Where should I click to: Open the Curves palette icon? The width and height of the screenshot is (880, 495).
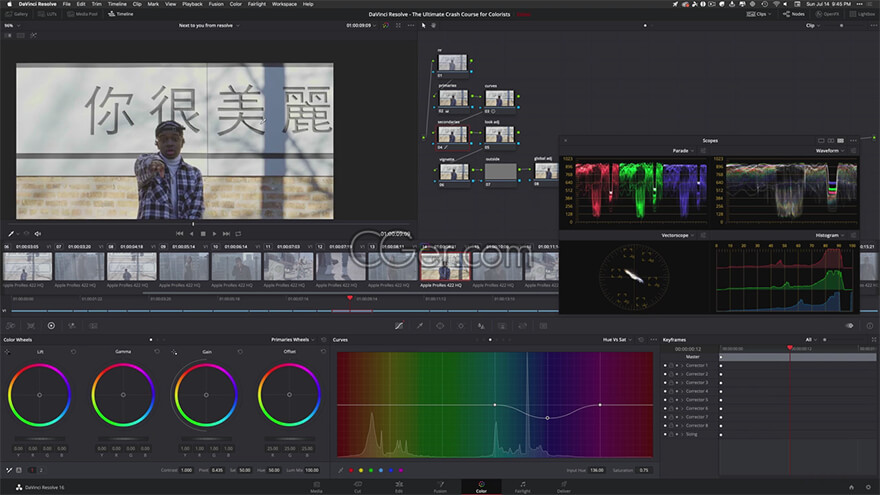point(399,326)
